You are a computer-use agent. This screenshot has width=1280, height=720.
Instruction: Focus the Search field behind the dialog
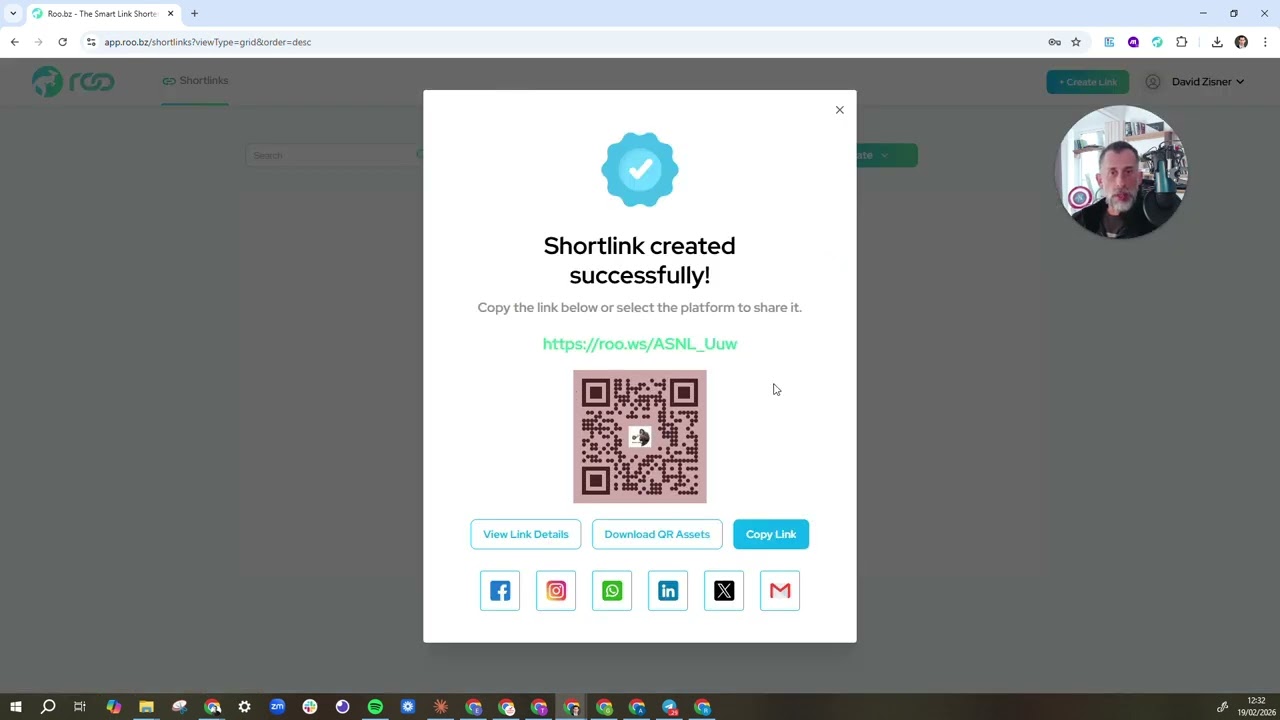click(x=335, y=155)
